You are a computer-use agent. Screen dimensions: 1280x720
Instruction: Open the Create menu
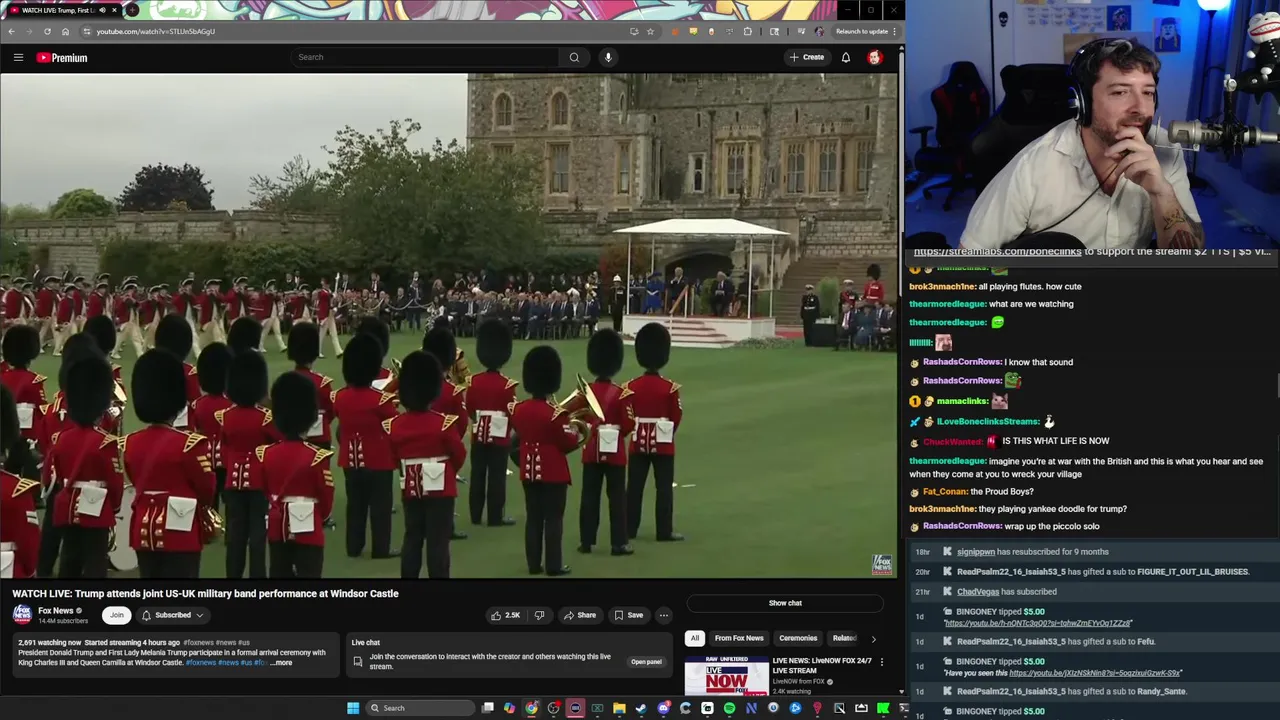(x=806, y=57)
